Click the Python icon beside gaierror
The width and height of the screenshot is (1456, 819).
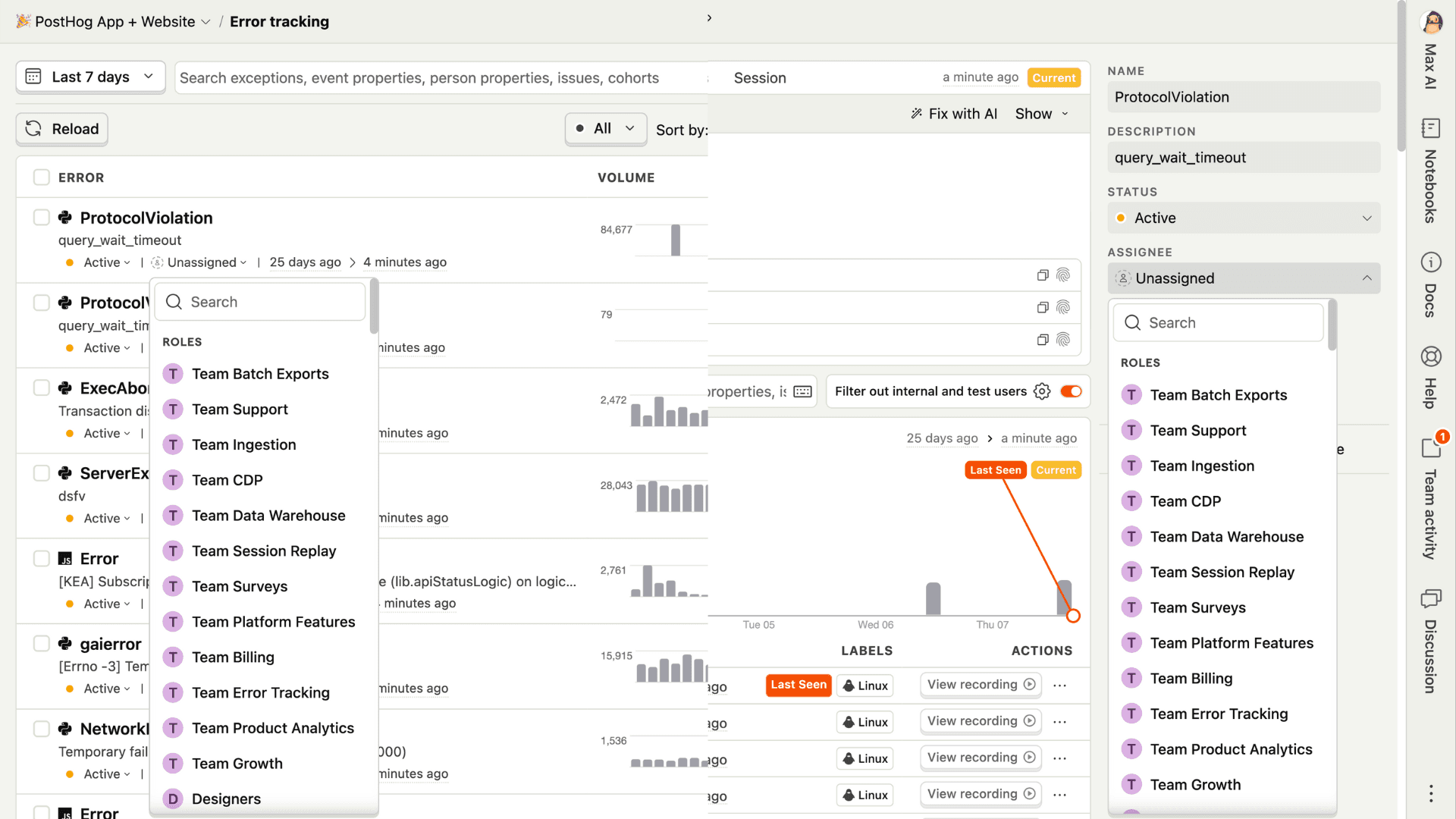(x=65, y=644)
